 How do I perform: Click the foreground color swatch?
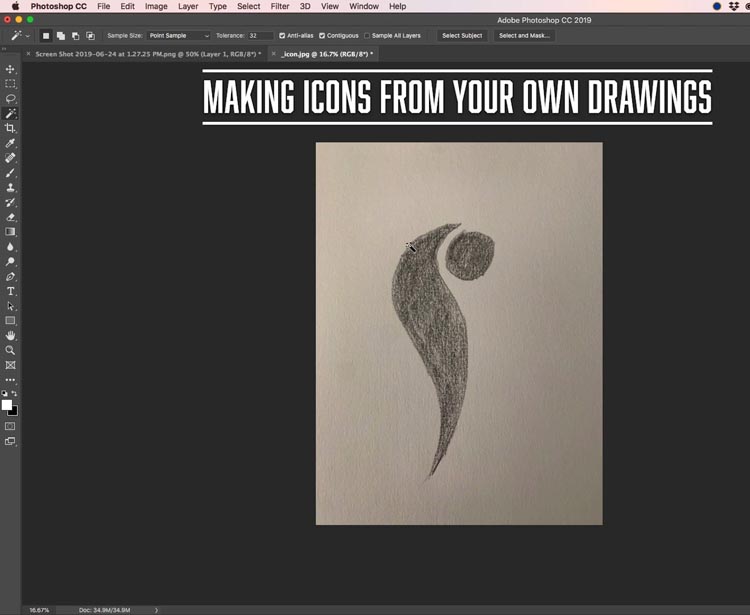(x=7, y=405)
